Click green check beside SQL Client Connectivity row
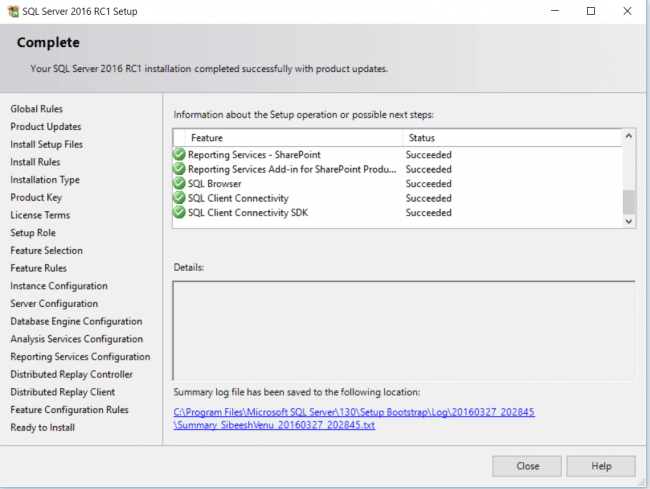The image size is (650, 489). 179,198
